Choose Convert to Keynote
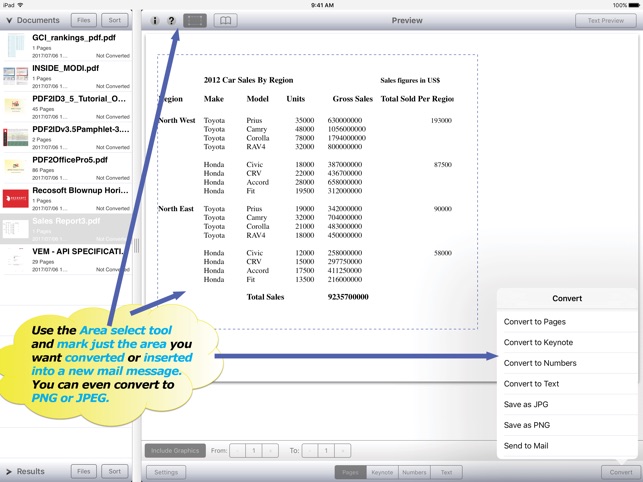This screenshot has height=482, width=643. tap(568, 343)
